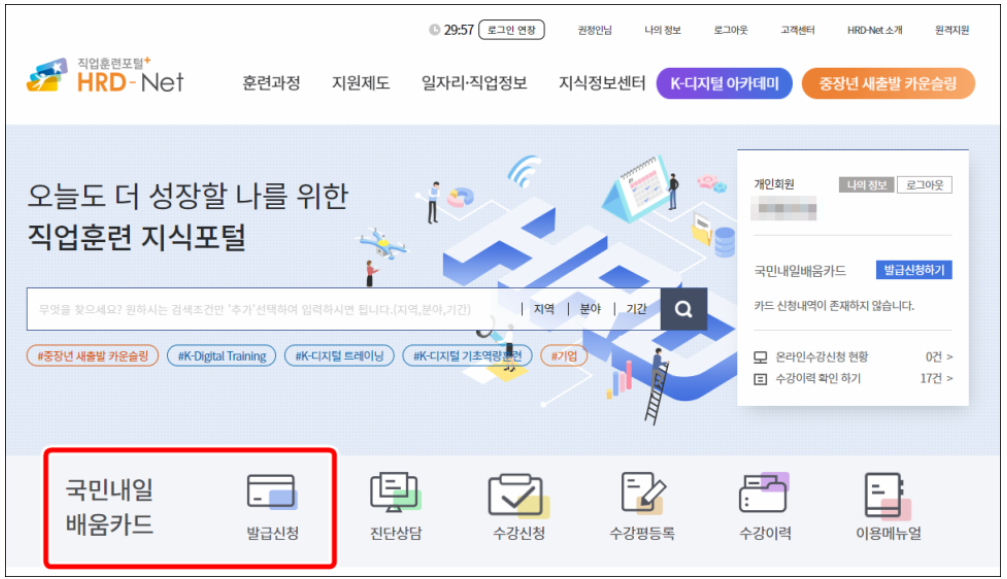Open 온라인수강신청 현황 0건 row

point(853,357)
